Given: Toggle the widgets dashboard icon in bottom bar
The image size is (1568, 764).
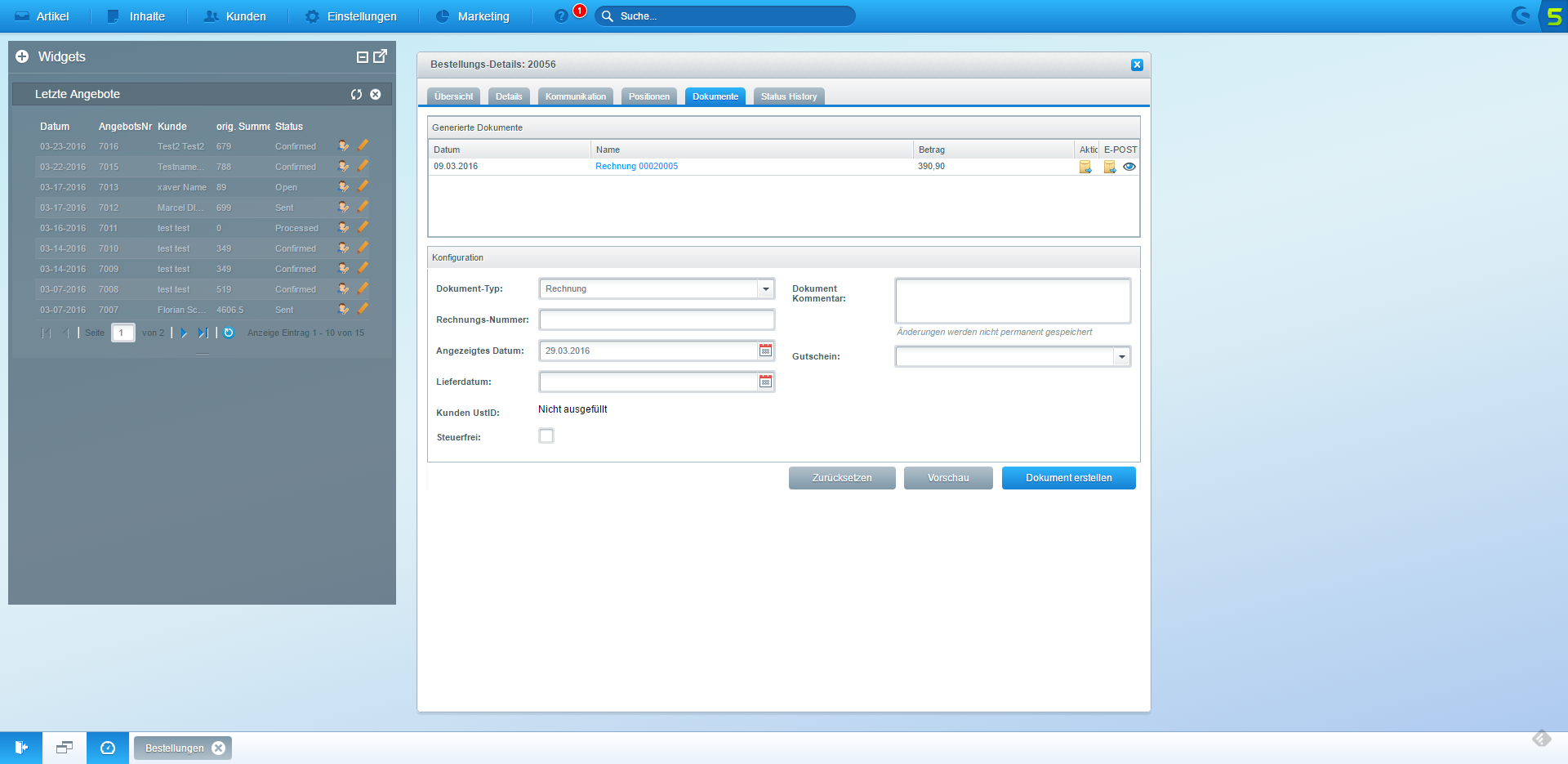Looking at the screenshot, I should (x=108, y=748).
